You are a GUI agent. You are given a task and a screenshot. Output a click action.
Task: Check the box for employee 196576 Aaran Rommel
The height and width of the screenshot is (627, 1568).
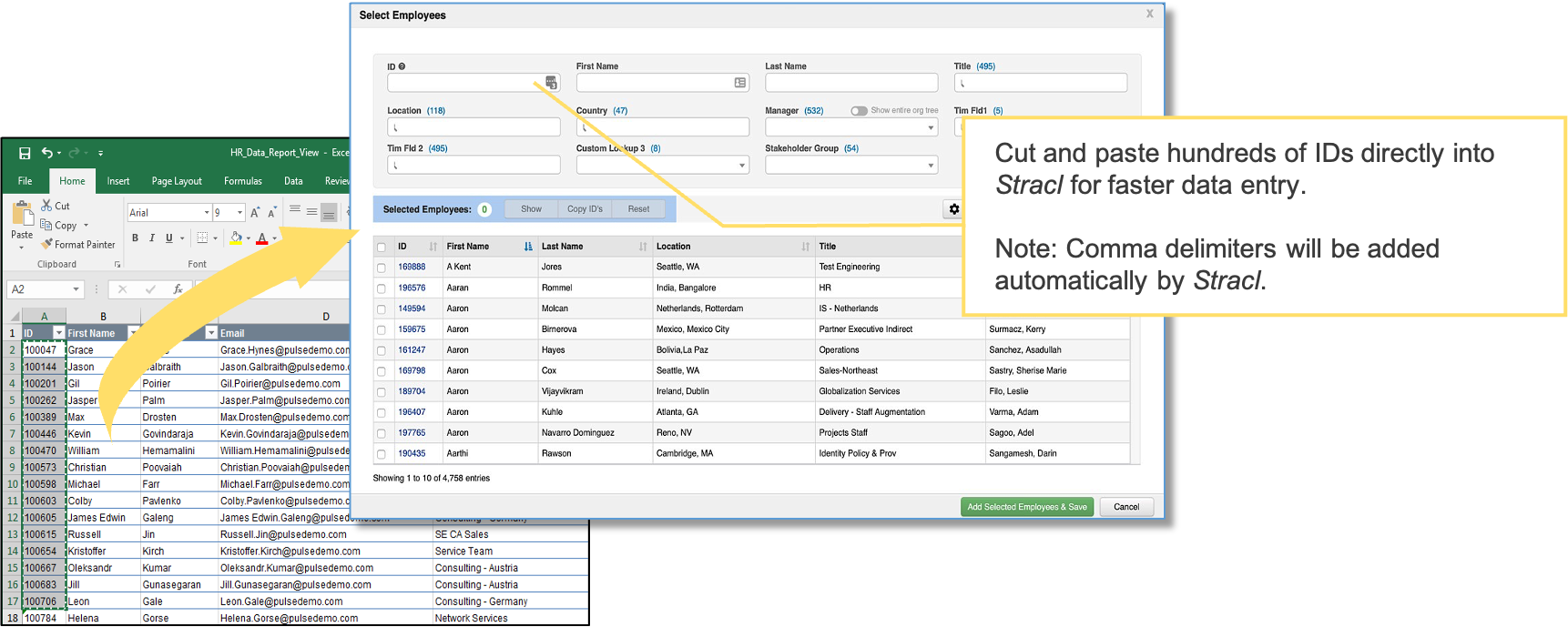382,288
